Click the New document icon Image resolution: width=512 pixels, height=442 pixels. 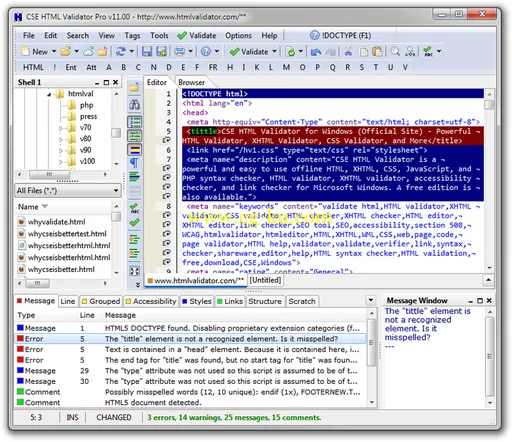click(x=26, y=51)
